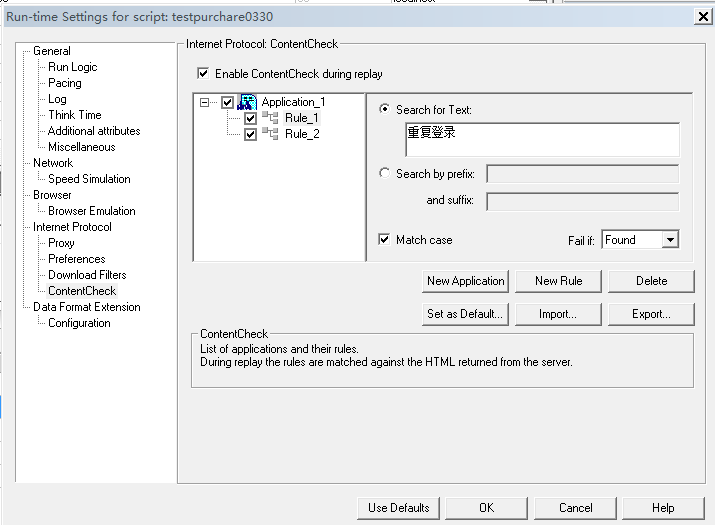Click the Search by prefix field

coord(582,174)
